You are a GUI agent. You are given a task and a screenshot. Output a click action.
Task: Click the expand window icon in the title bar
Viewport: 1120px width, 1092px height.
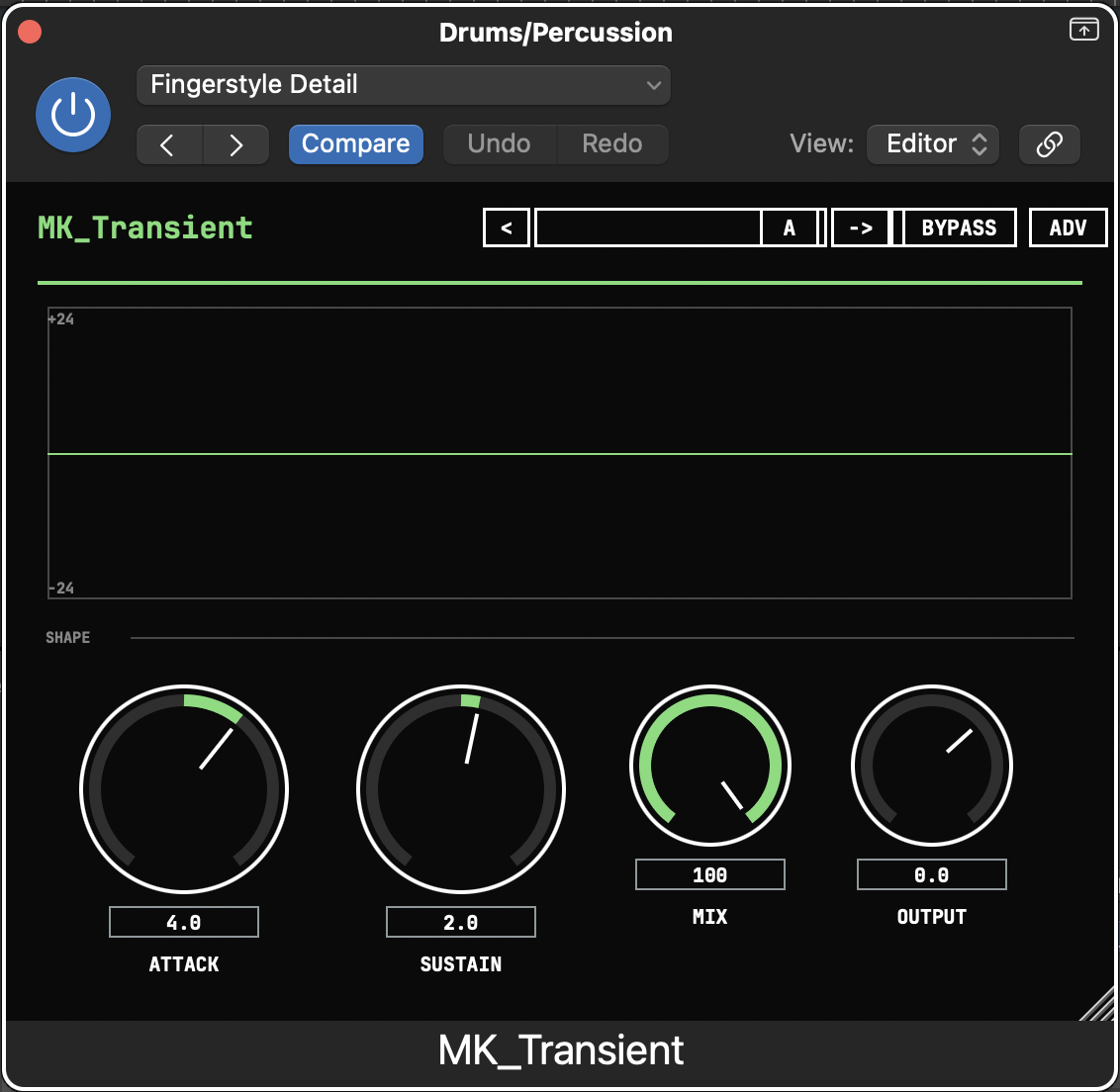click(x=1083, y=30)
